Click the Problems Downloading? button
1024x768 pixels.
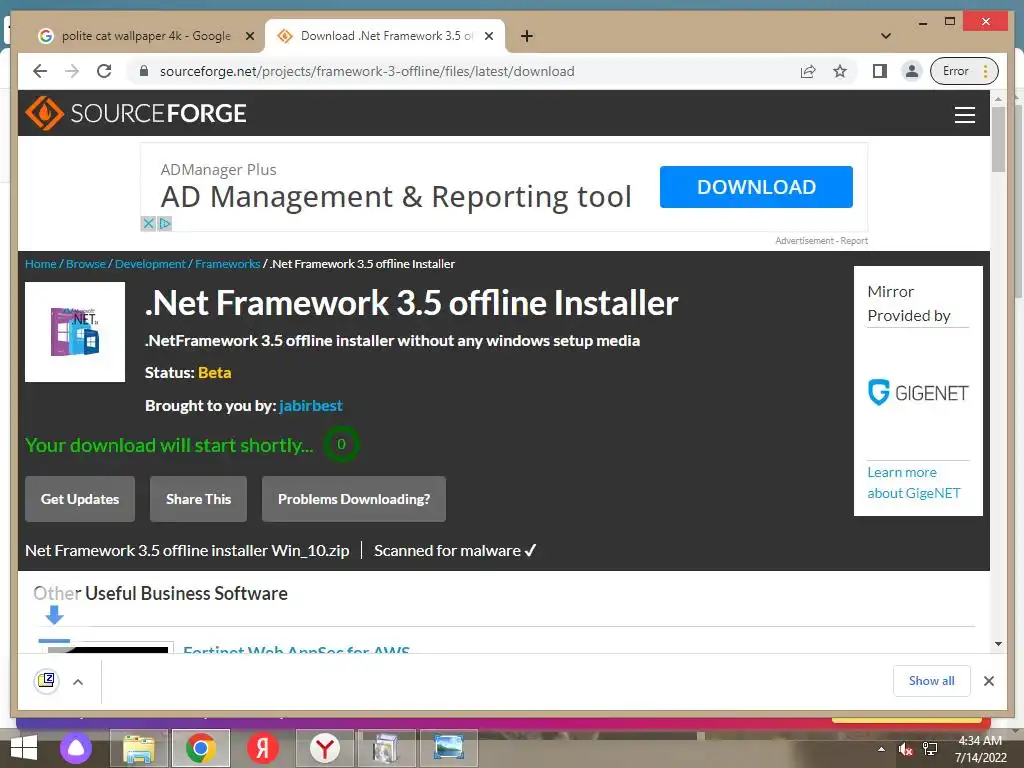(354, 499)
